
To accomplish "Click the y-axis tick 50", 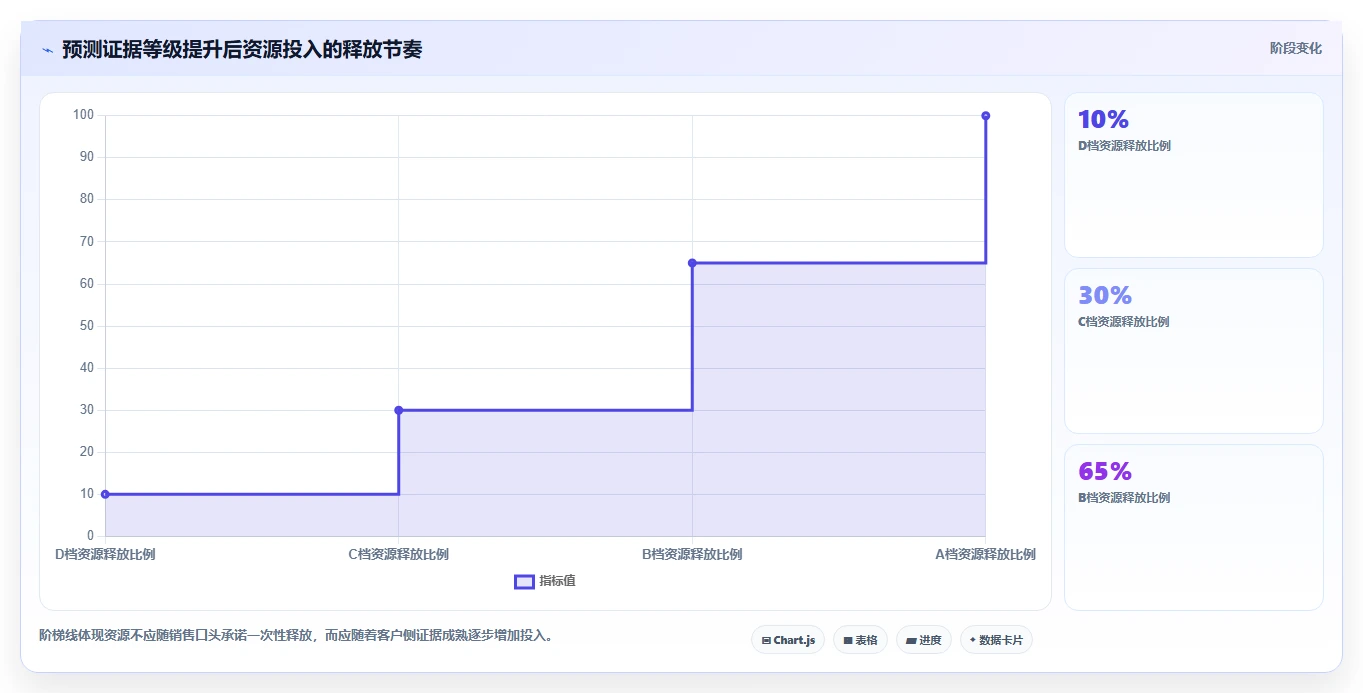I will point(87,326).
